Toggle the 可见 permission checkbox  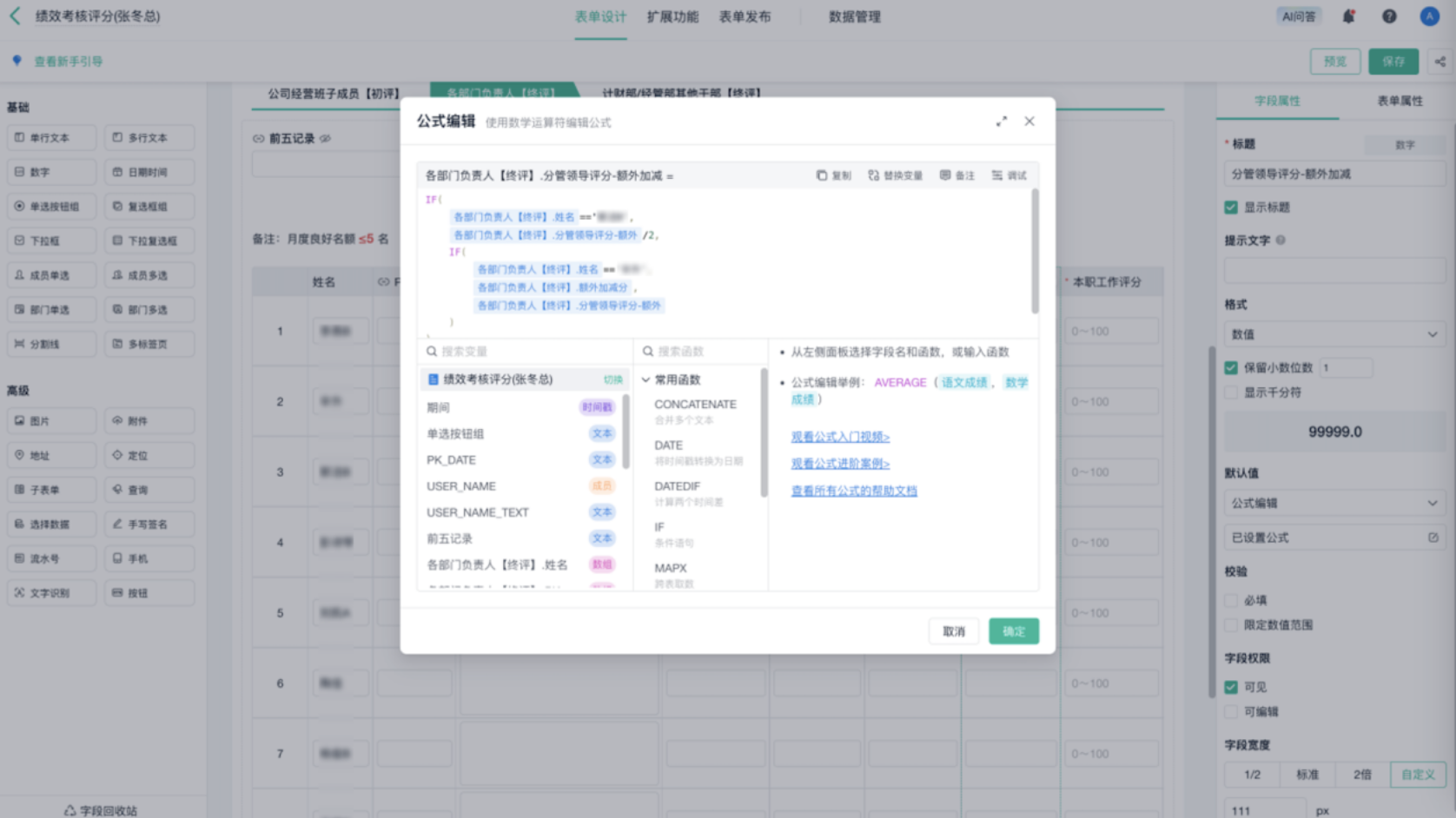(1231, 687)
